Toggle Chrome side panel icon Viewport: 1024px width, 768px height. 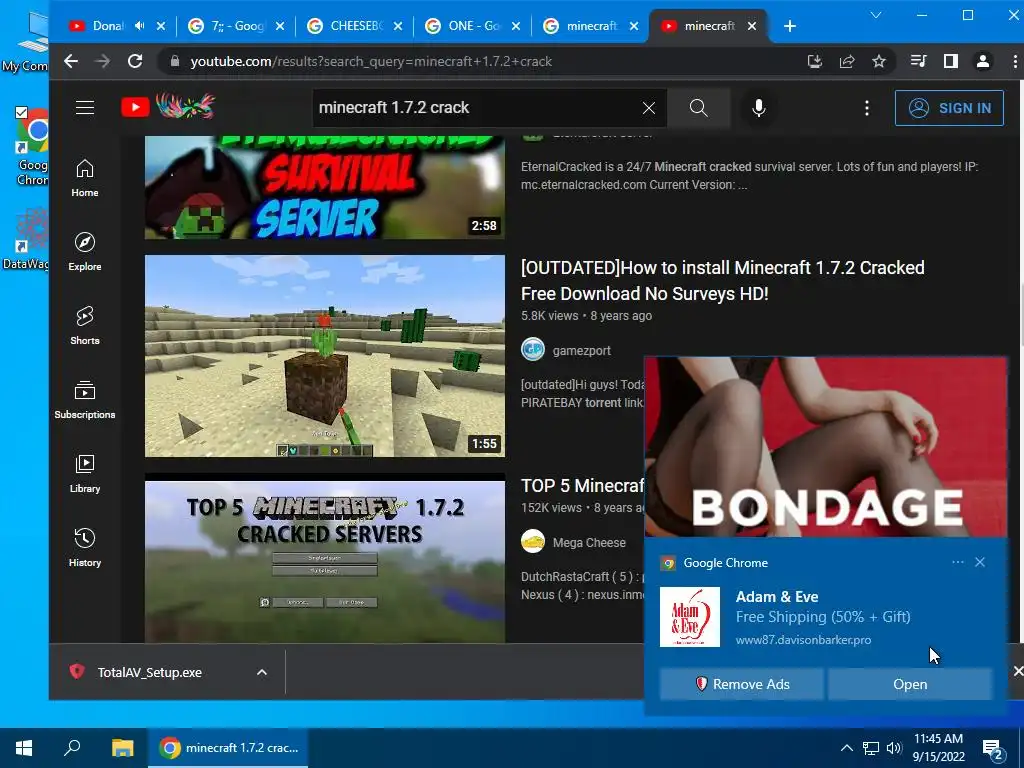[951, 61]
